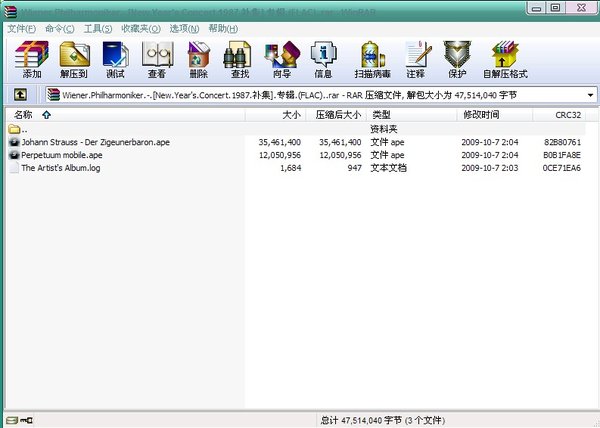Click the key icon in status bar
Viewport: 600px width, 428px height.
tap(26, 420)
